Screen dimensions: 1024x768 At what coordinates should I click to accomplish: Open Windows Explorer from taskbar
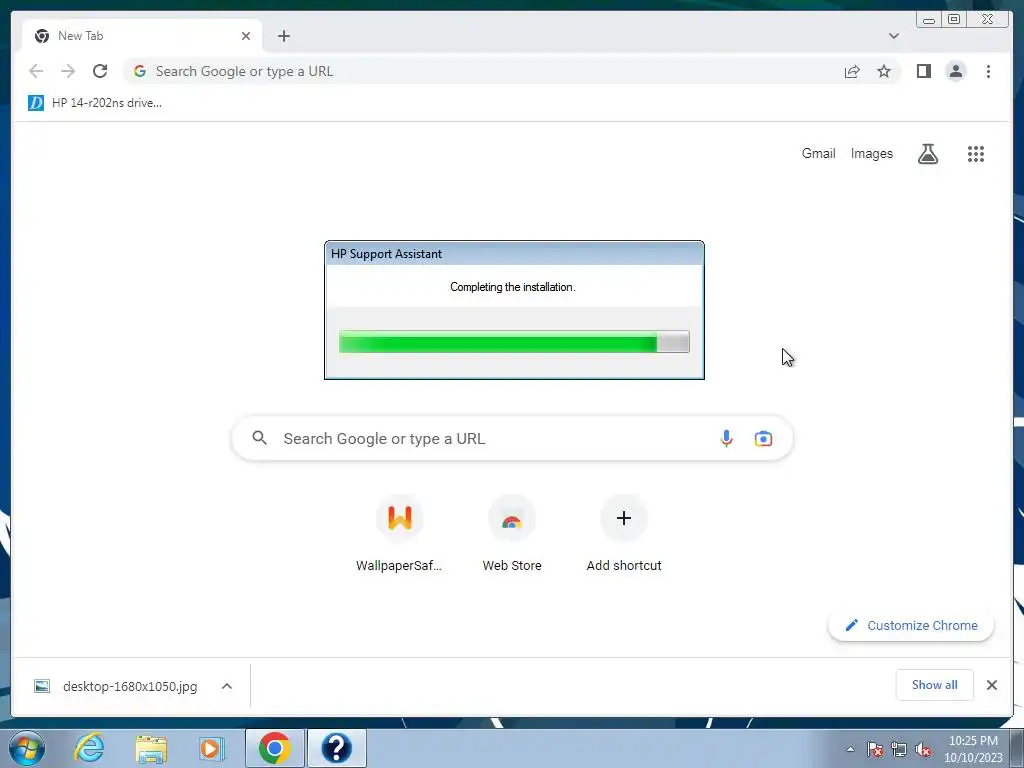151,748
